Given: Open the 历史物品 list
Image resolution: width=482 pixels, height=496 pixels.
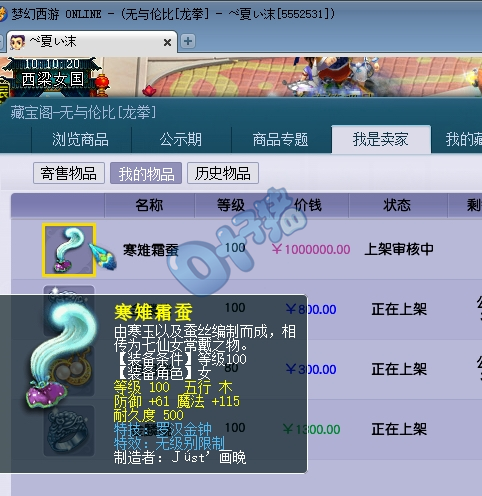Looking at the screenshot, I should pyautogui.click(x=223, y=173).
